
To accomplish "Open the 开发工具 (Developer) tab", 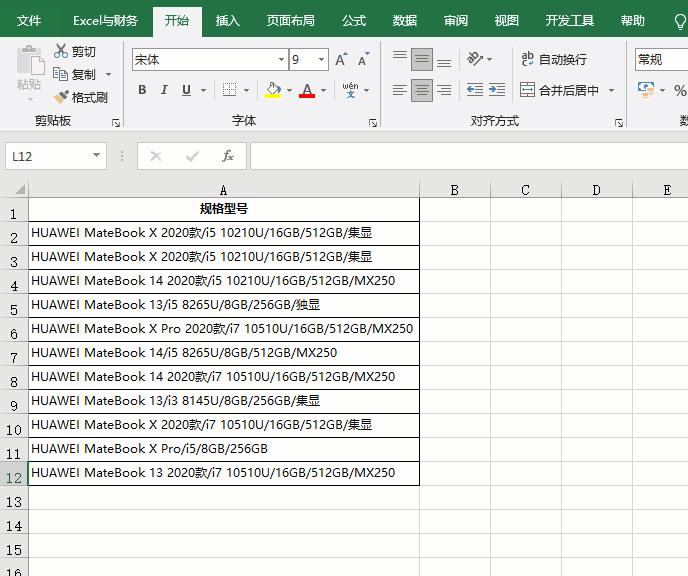I will point(570,21).
